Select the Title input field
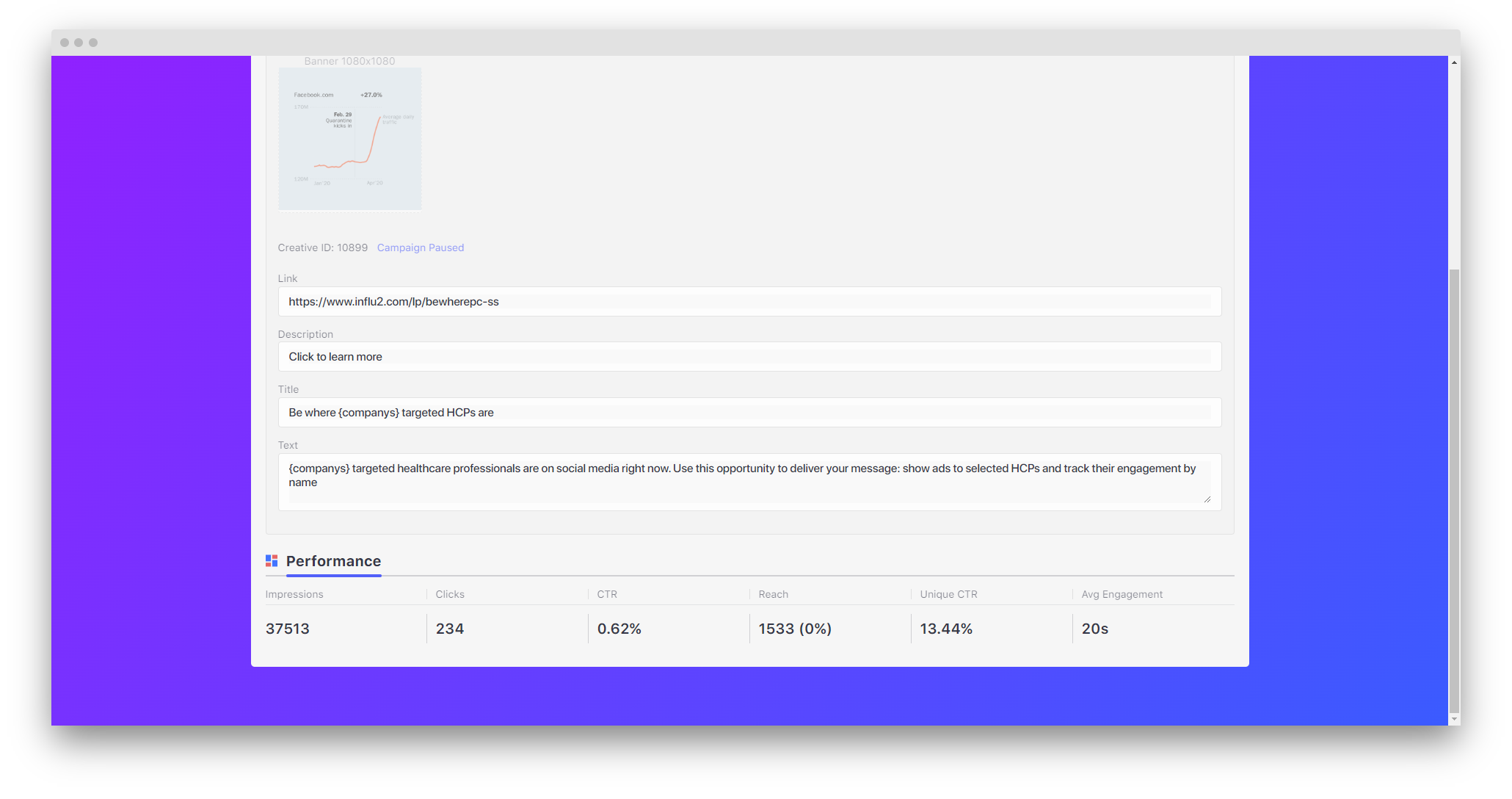1512x799 pixels. coord(749,413)
